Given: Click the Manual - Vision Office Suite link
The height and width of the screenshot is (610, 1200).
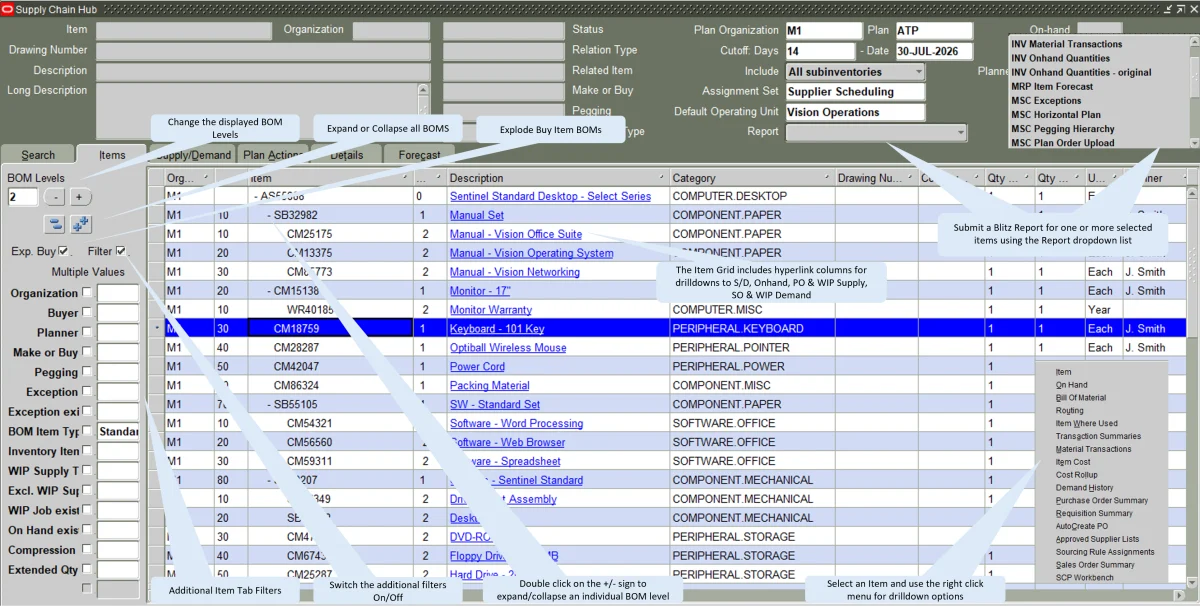Looking at the screenshot, I should [x=516, y=234].
